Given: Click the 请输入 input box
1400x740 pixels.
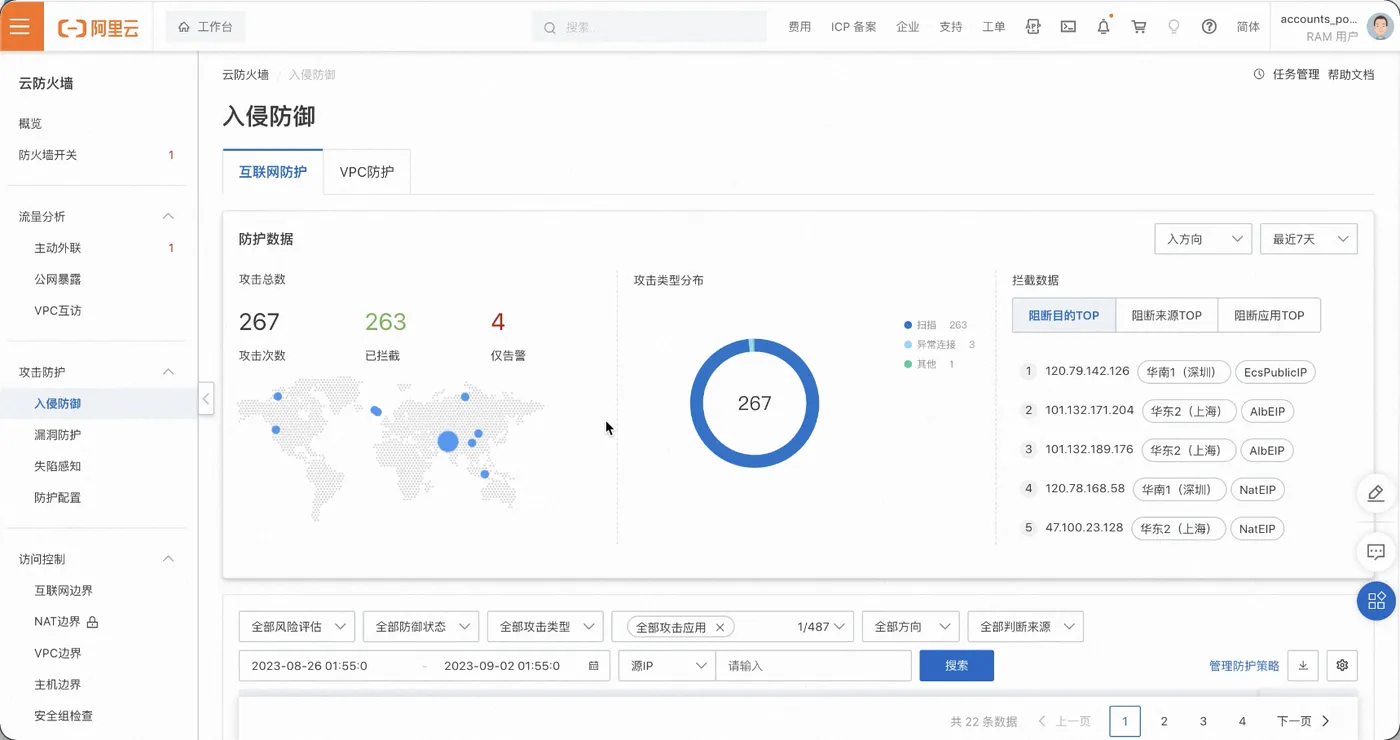Looking at the screenshot, I should click(x=814, y=665).
